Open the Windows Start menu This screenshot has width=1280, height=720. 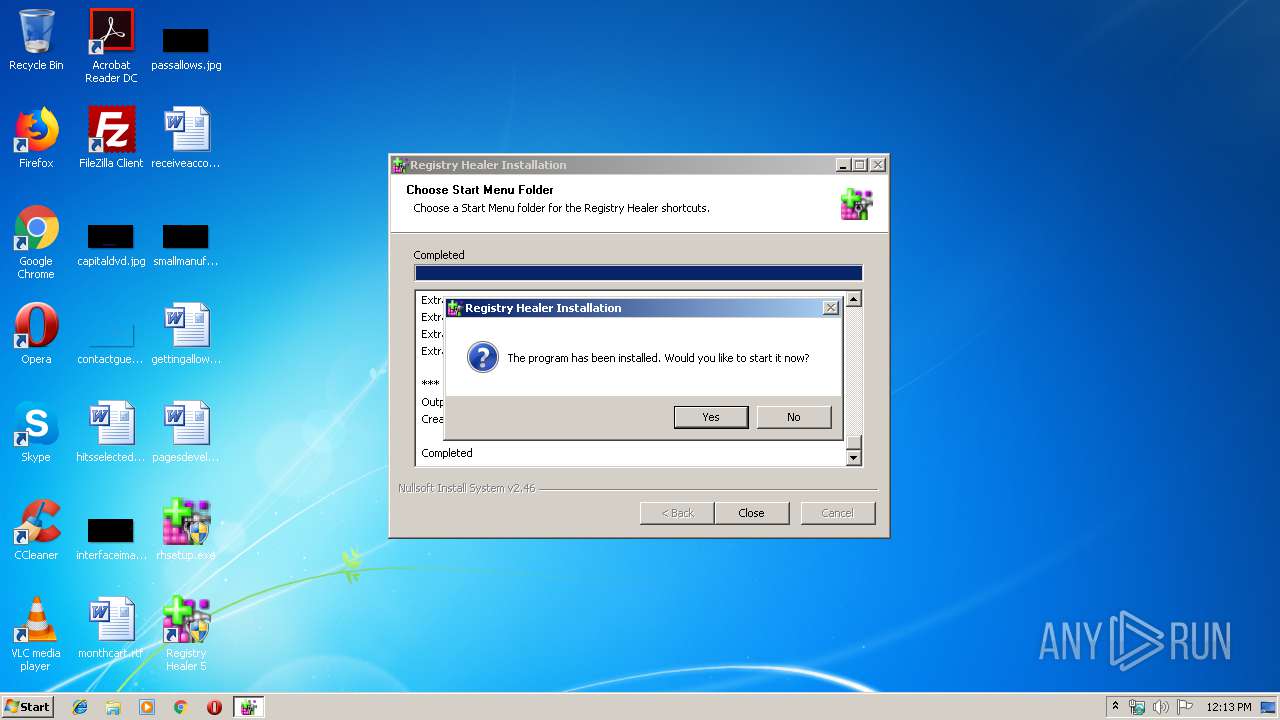27,706
